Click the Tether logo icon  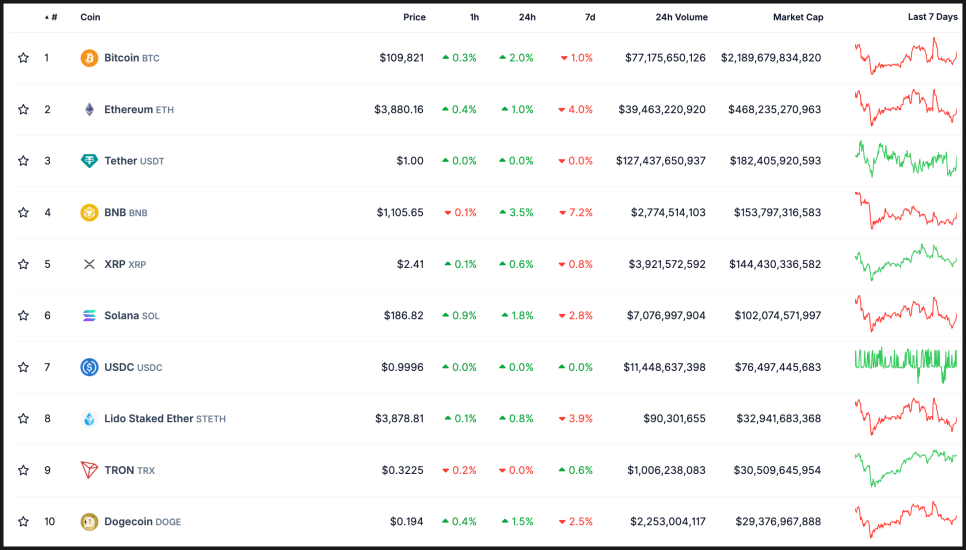pyautogui.click(x=89, y=161)
